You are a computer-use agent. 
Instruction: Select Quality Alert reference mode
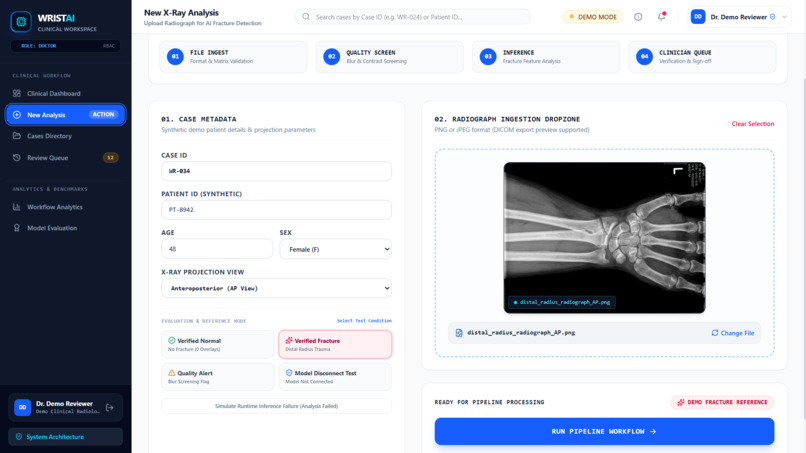pos(218,377)
